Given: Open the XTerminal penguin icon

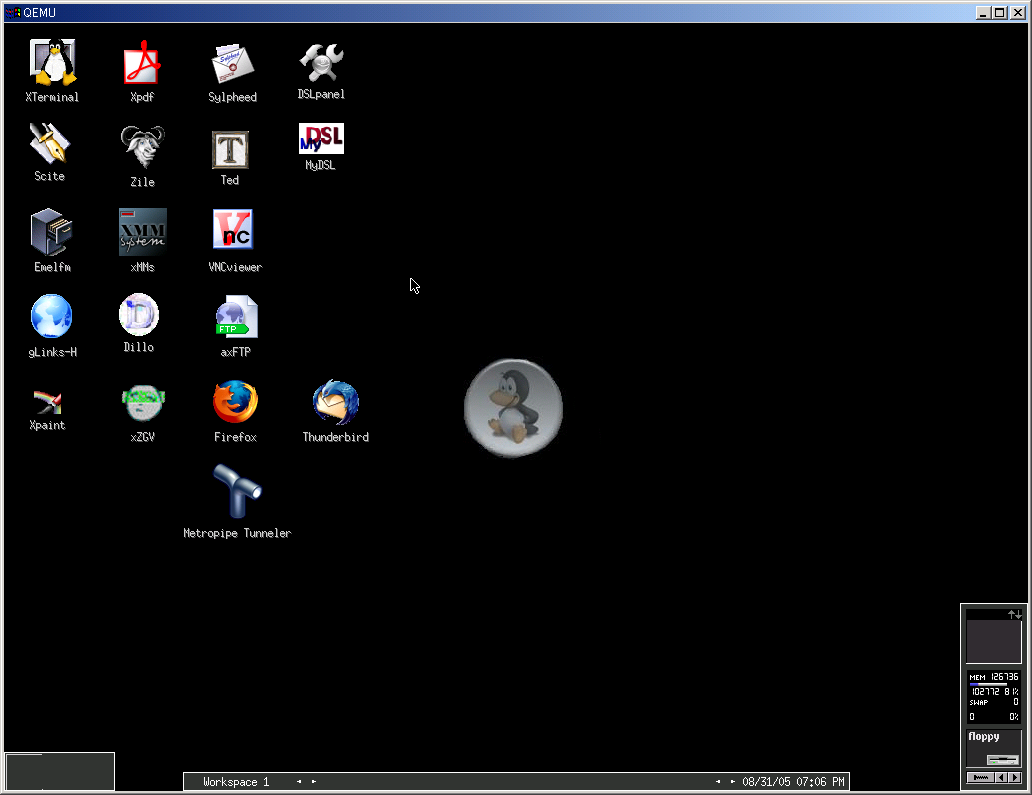Looking at the screenshot, I should tap(53, 62).
